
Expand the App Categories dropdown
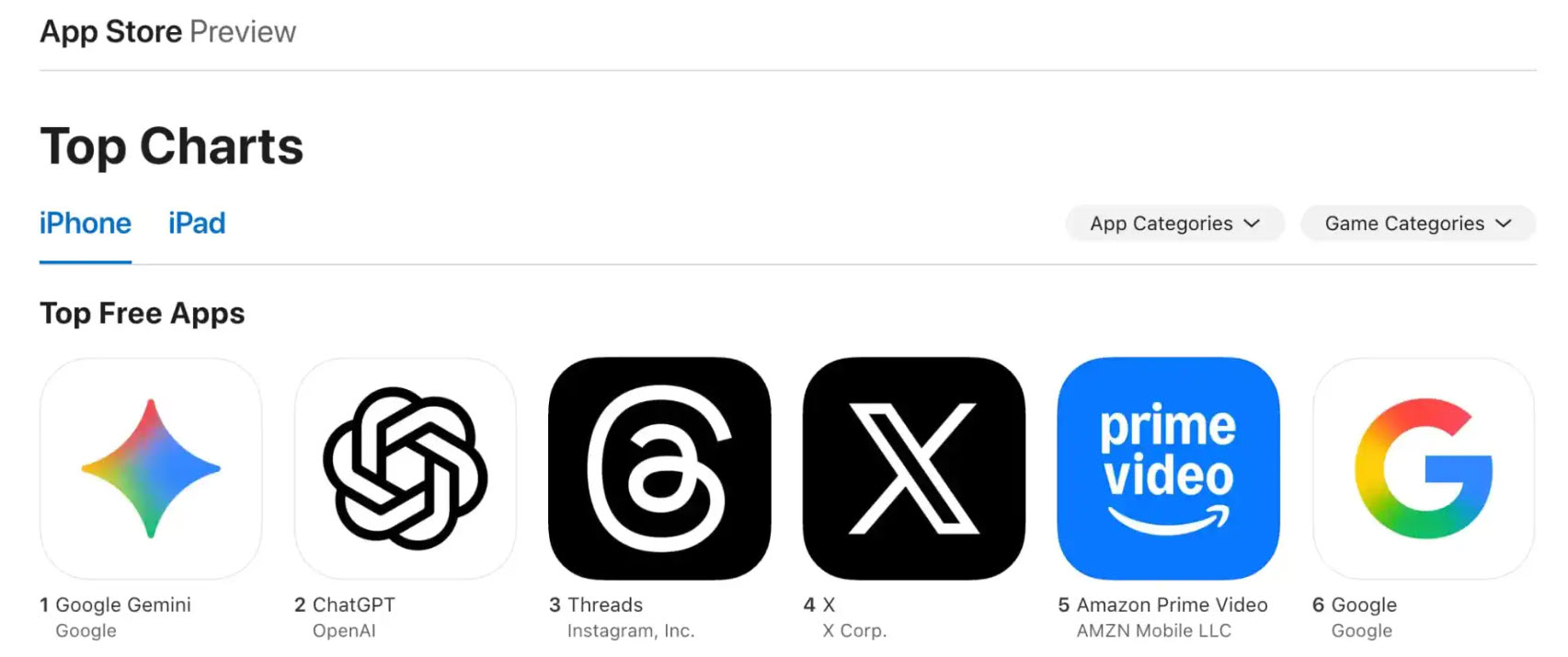(x=1174, y=224)
